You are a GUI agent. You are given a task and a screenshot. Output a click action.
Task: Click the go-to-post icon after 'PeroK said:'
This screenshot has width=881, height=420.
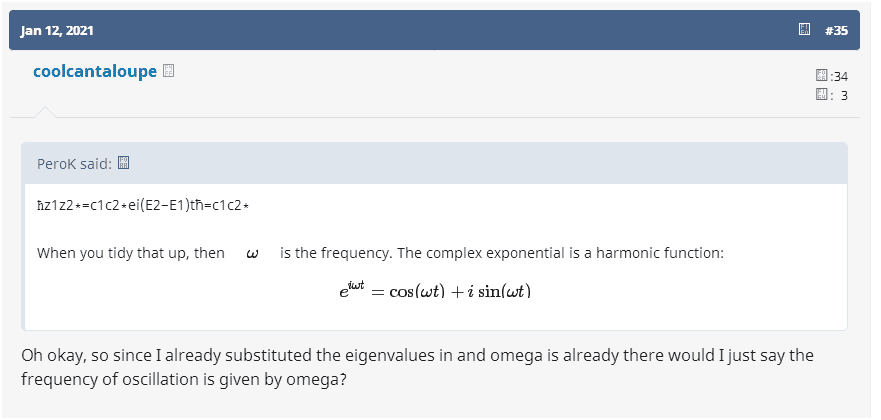124,163
